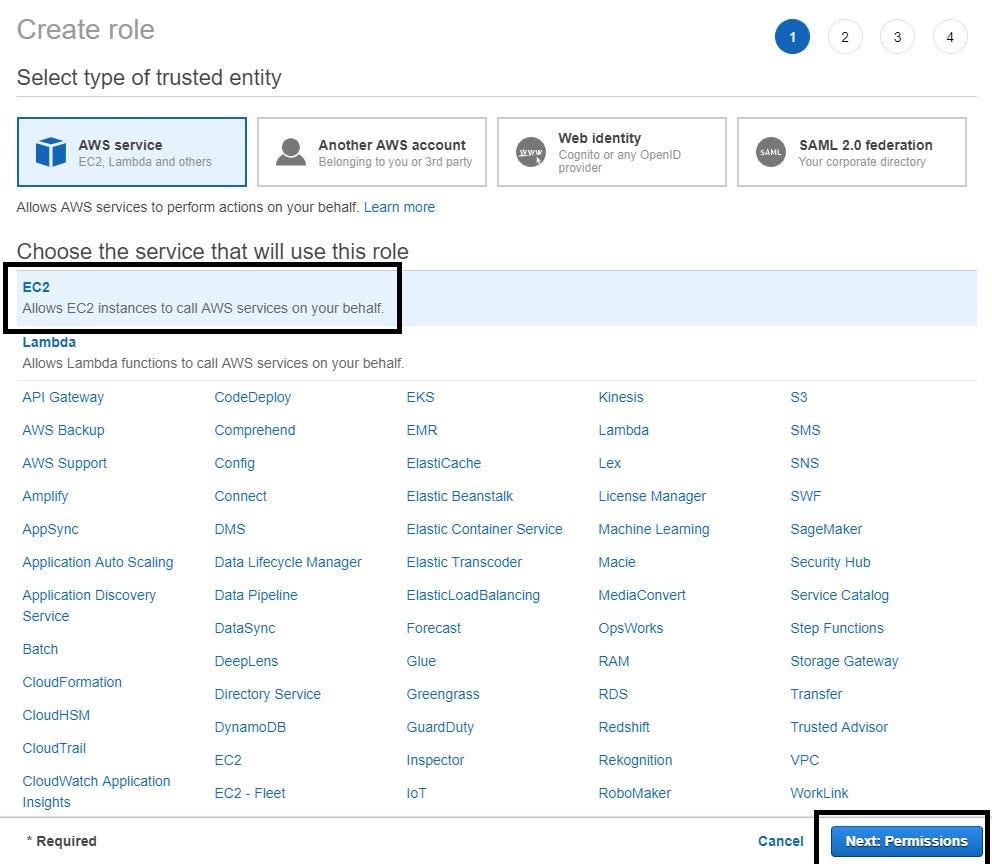This screenshot has width=992, height=864.
Task: Go to step 3 indicator
Action: (x=897, y=37)
